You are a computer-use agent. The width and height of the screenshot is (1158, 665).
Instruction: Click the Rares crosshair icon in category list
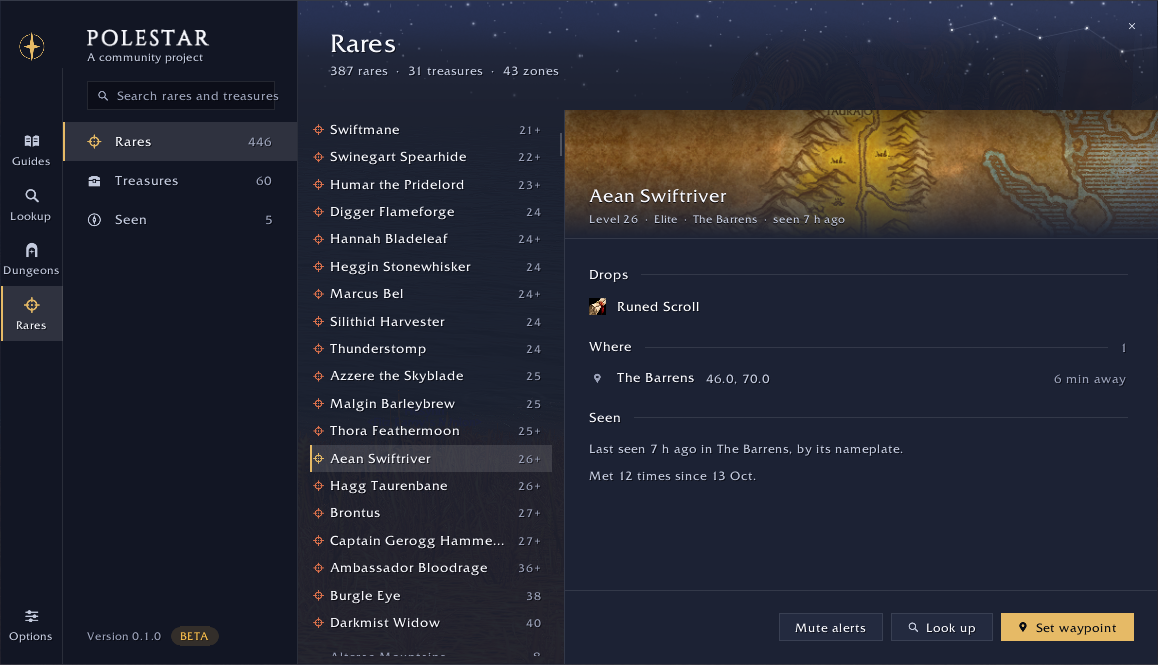click(x=95, y=141)
